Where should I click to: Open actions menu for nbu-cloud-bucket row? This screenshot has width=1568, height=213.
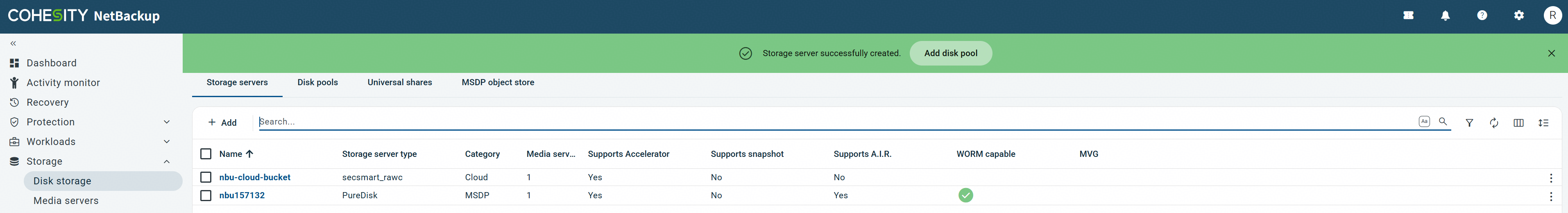(1550, 178)
